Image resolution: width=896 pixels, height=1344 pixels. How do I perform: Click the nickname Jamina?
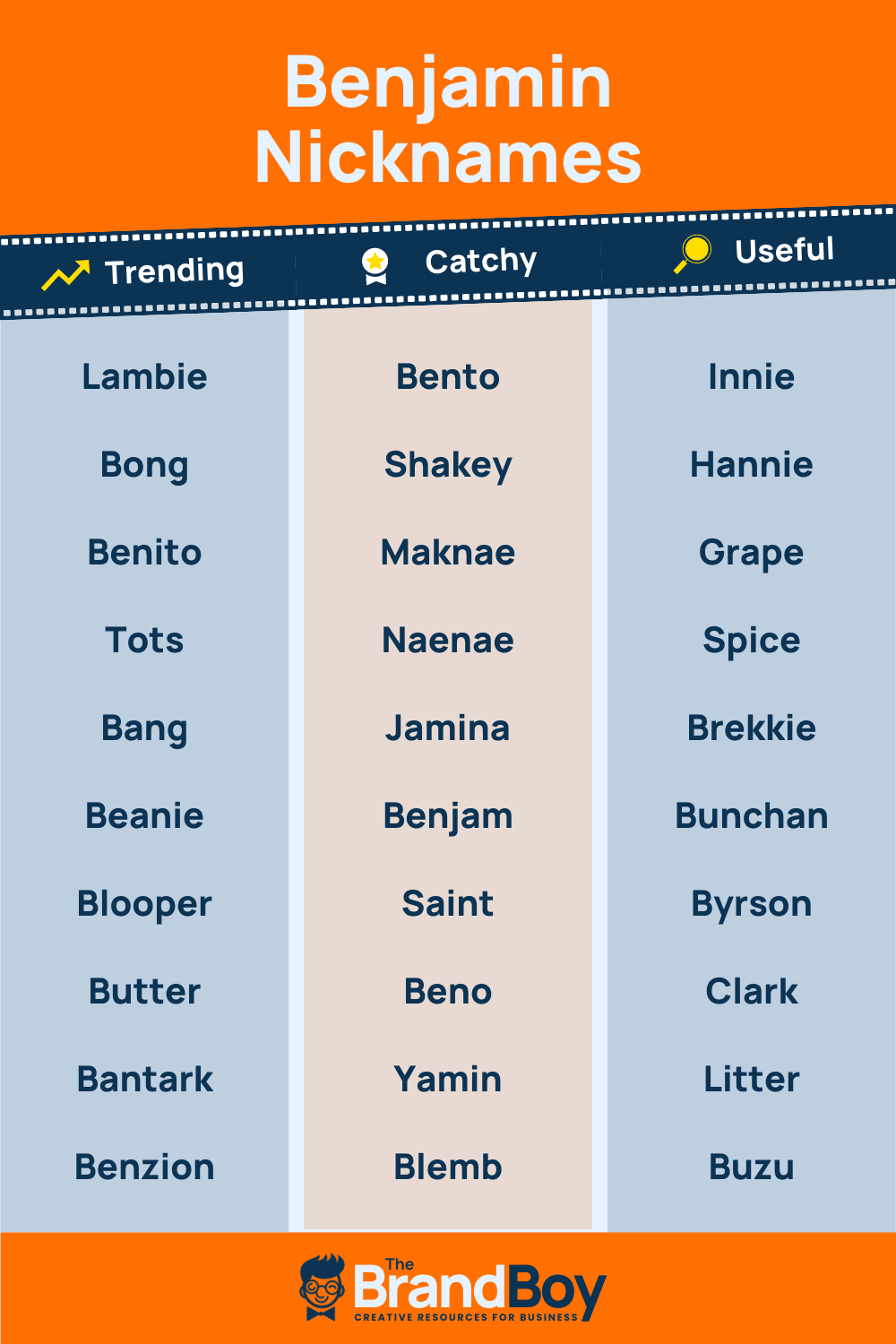pyautogui.click(x=448, y=728)
